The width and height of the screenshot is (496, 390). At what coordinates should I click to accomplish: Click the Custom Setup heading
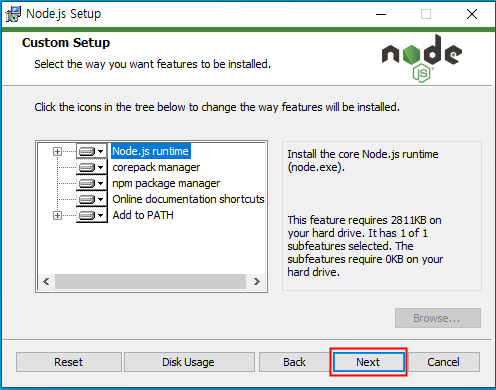(x=66, y=43)
